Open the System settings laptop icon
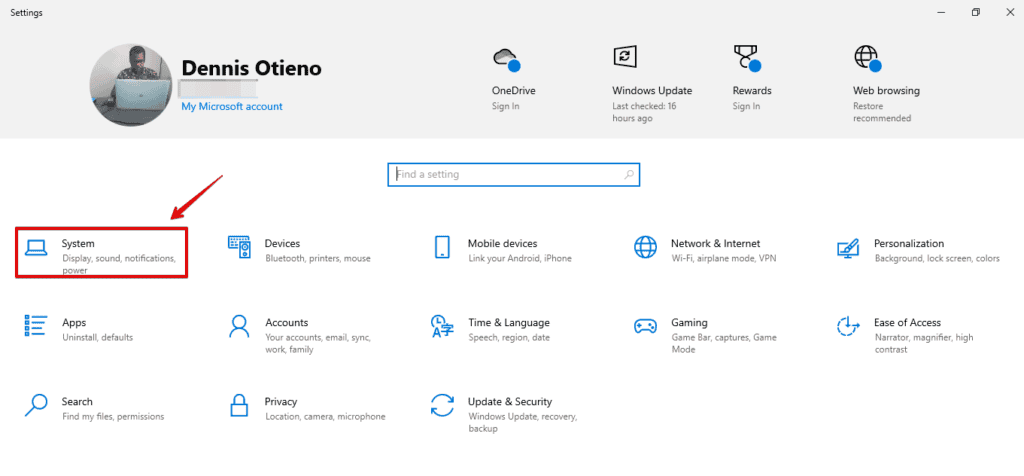1024x476 pixels. [x=36, y=247]
